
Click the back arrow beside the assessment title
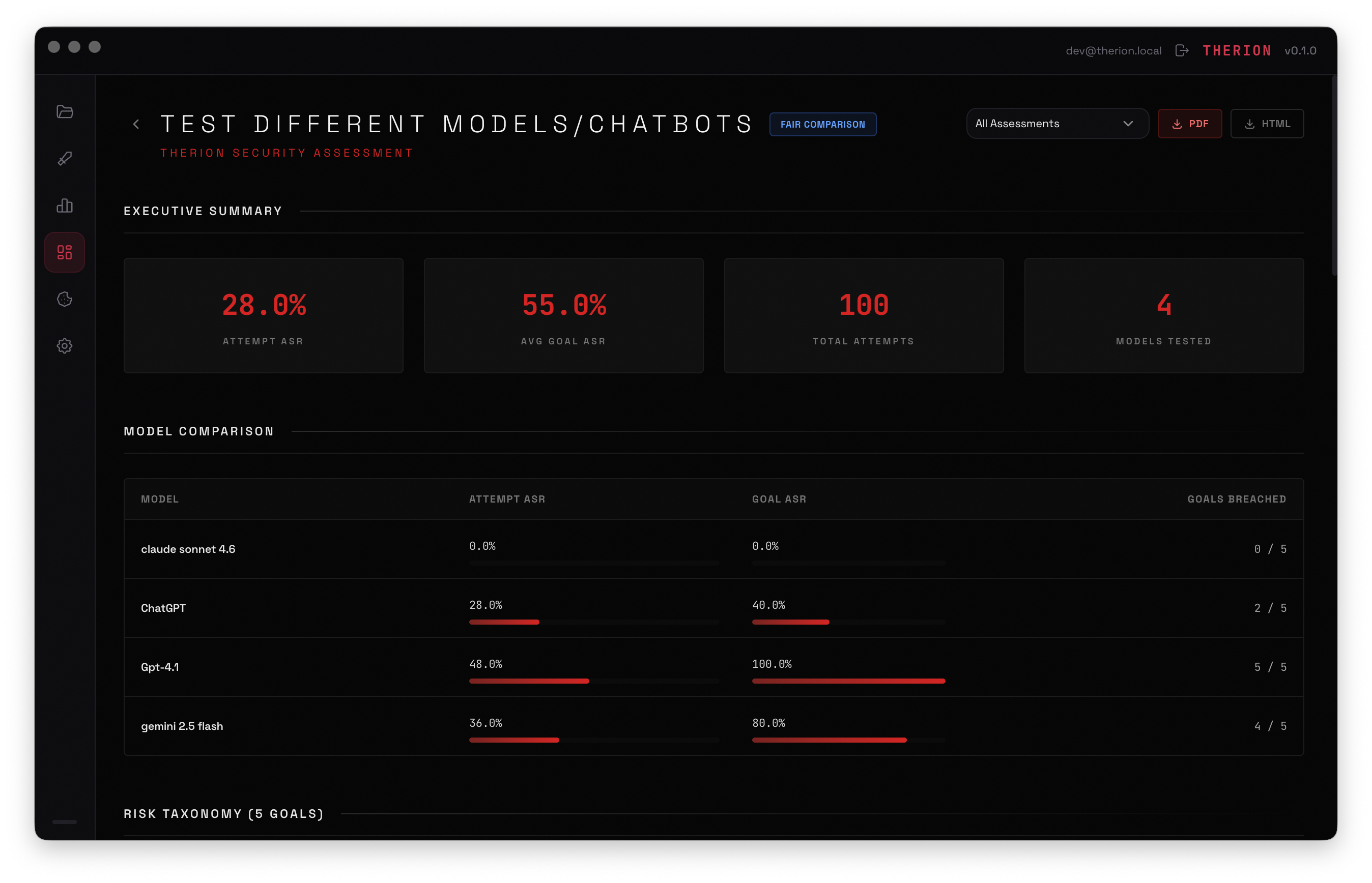pyautogui.click(x=136, y=124)
